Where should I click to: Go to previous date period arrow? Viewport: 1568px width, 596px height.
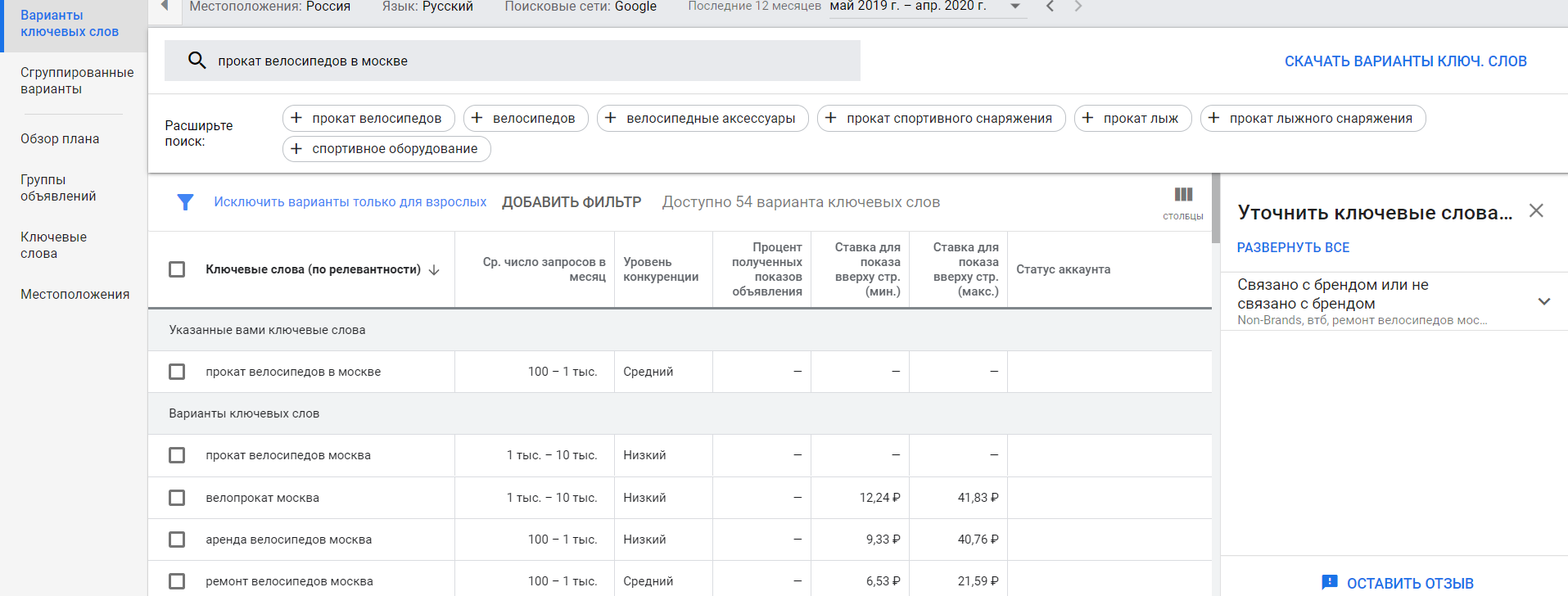click(1050, 7)
